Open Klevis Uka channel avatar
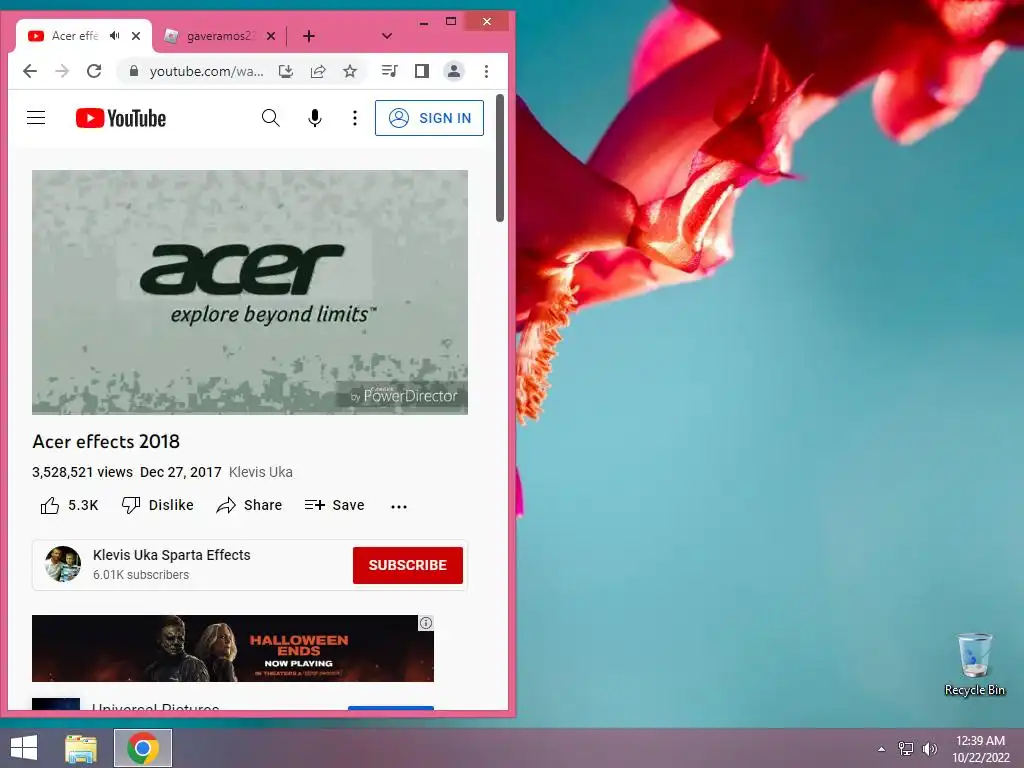The image size is (1024, 768). point(63,564)
